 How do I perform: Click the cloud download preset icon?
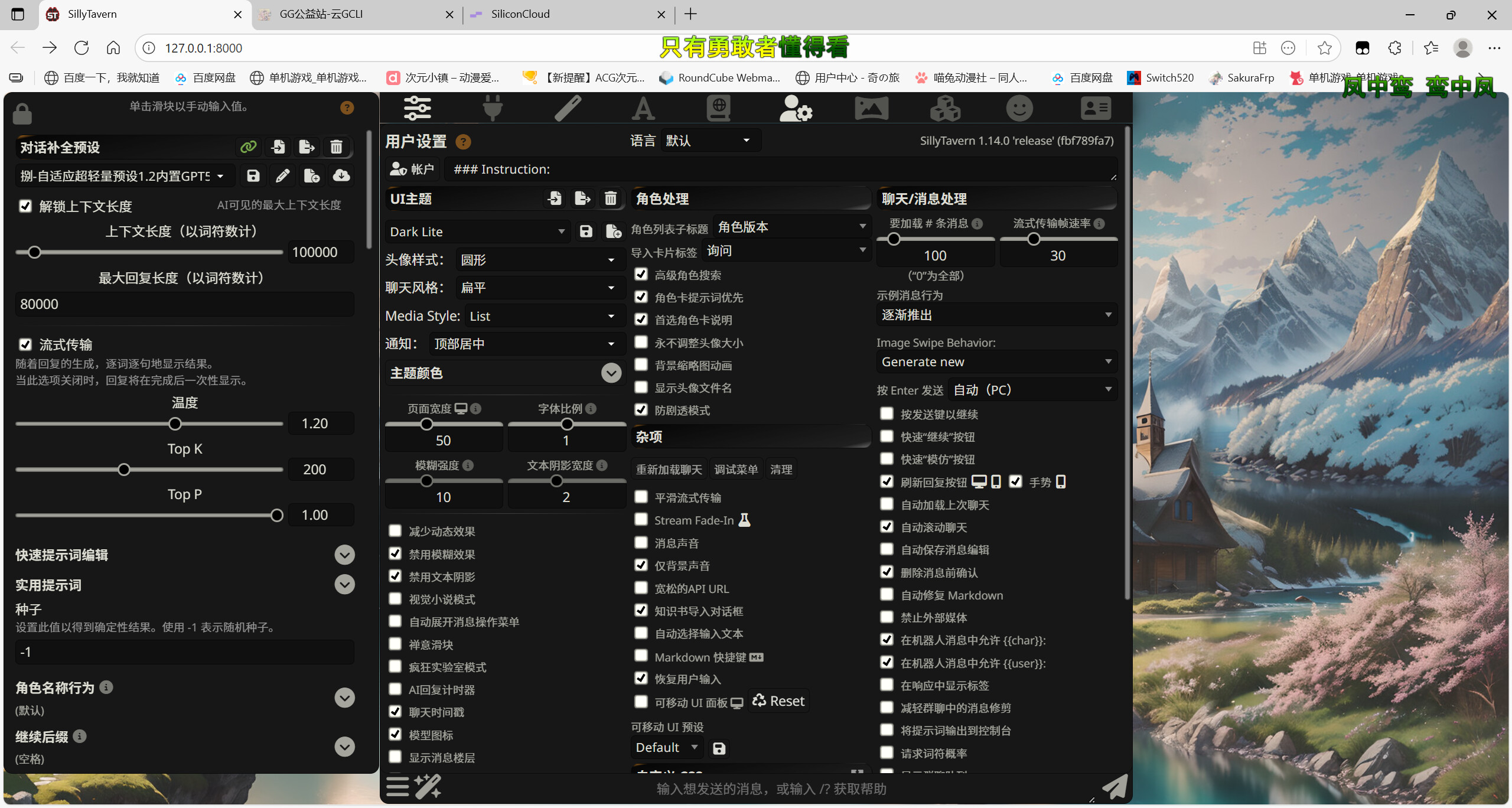pyautogui.click(x=341, y=175)
